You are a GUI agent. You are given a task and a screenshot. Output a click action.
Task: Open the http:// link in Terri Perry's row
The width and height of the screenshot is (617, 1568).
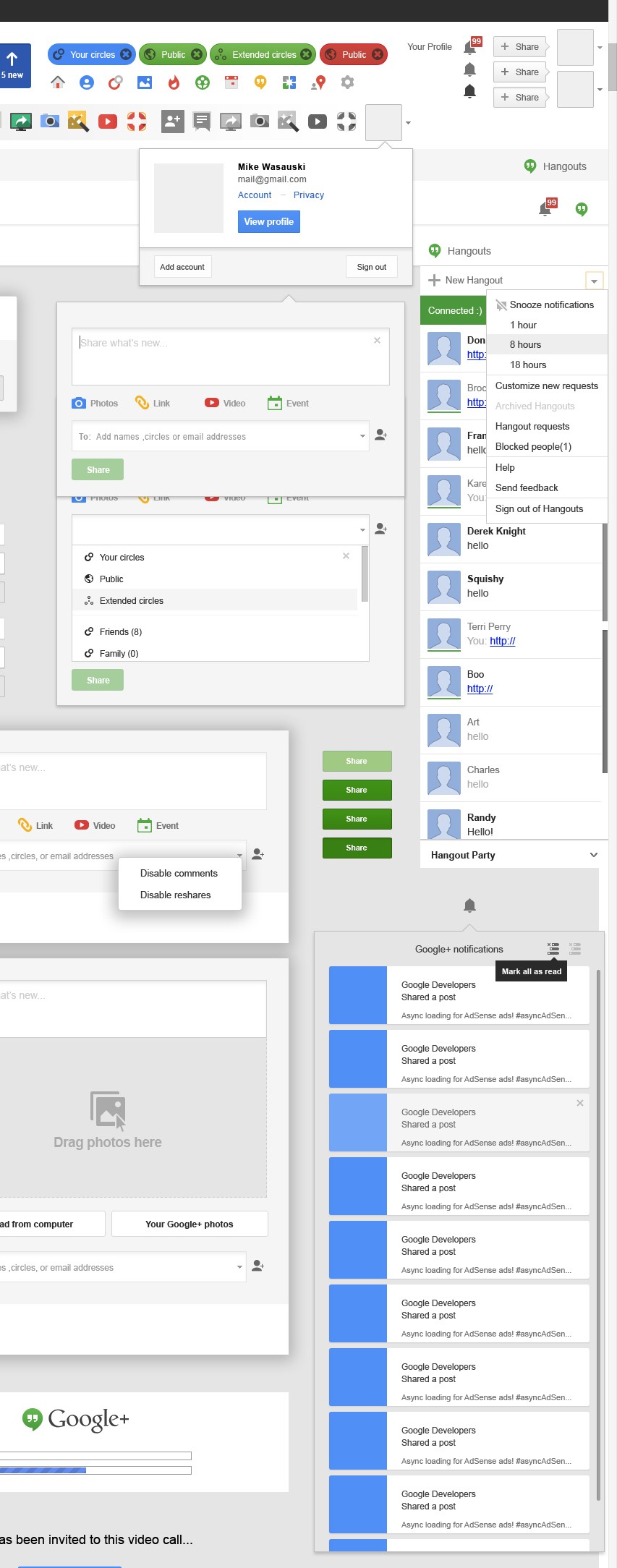click(x=503, y=641)
